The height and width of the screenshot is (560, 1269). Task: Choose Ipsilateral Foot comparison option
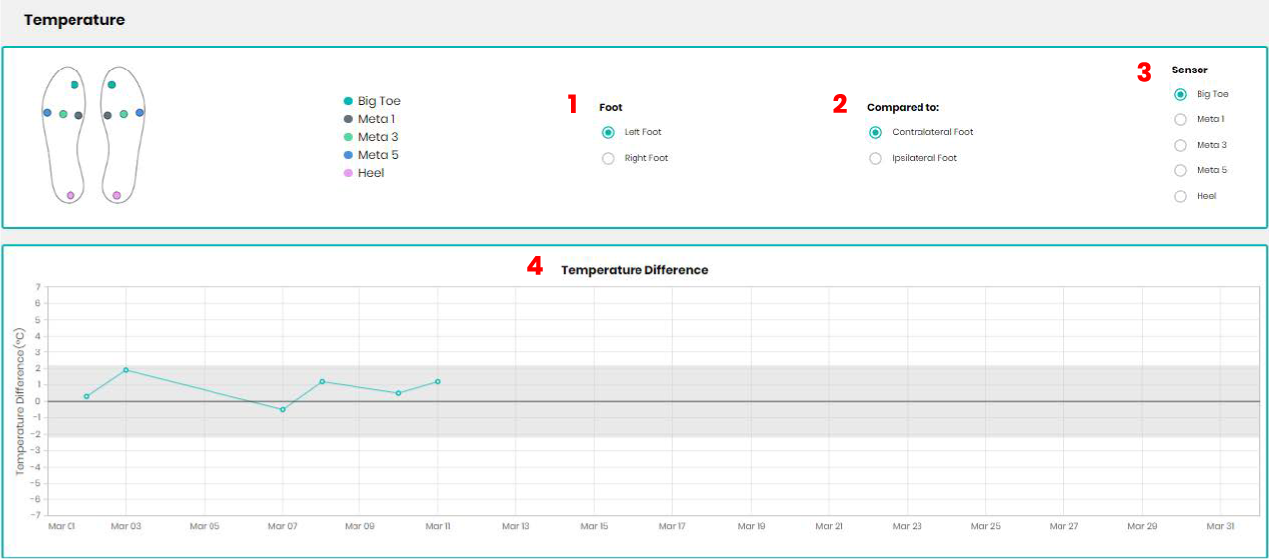[x=875, y=158]
